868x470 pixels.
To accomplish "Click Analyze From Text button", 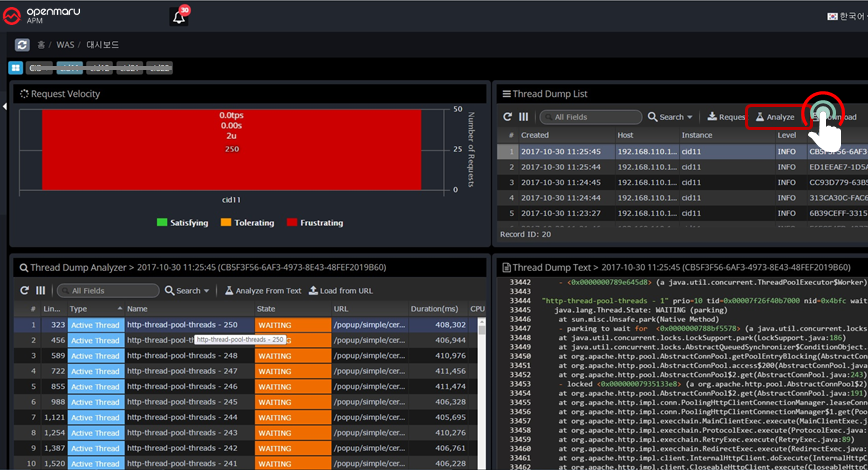I will tap(261, 290).
